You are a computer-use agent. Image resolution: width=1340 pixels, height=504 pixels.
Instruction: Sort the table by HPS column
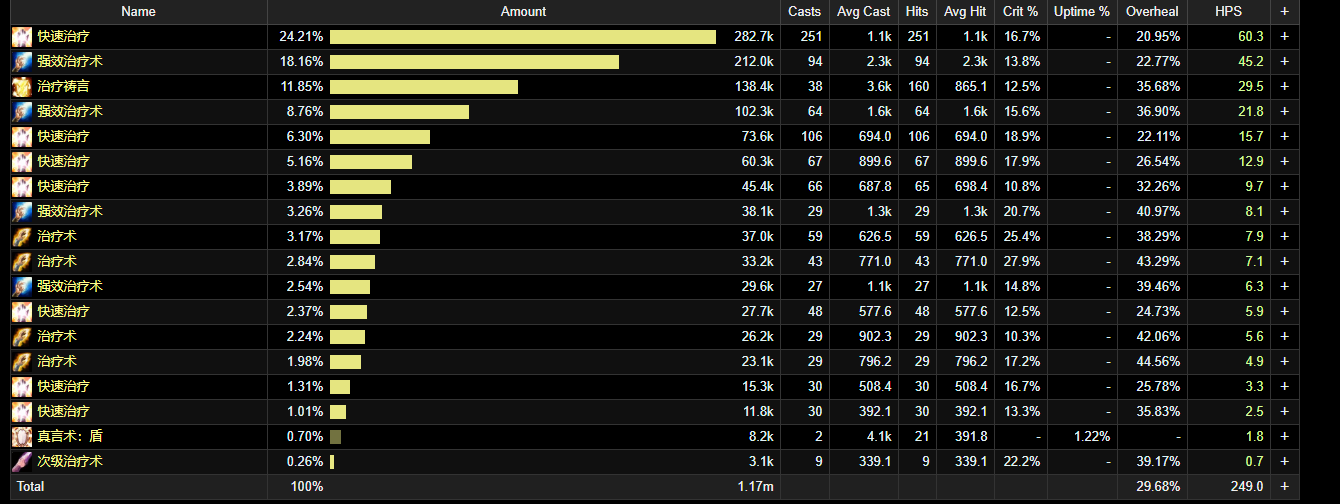pos(1228,12)
